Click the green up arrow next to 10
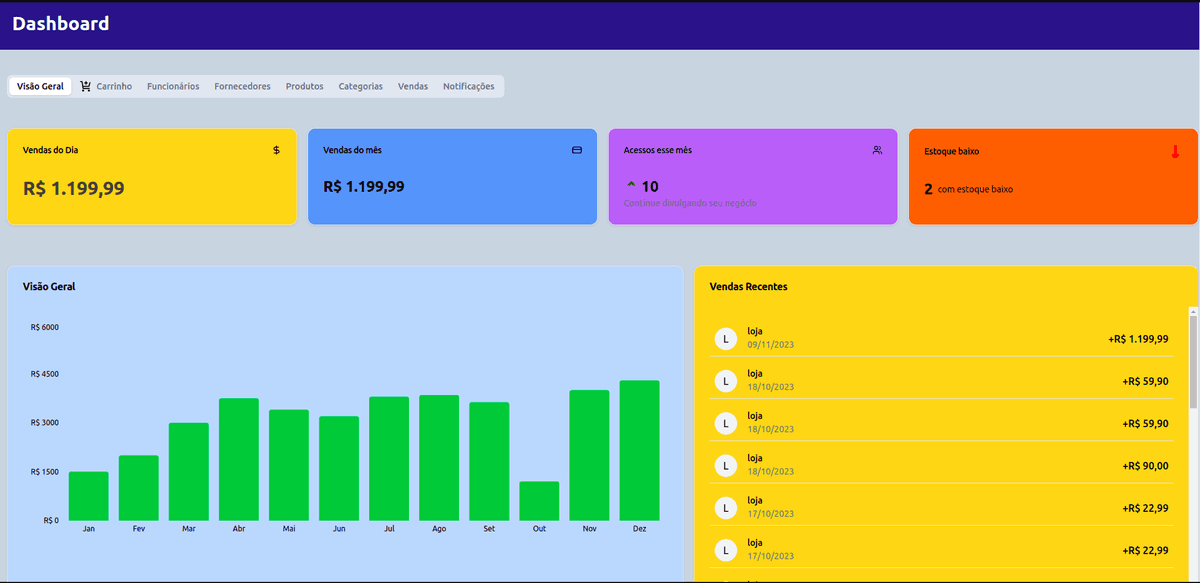 click(x=632, y=184)
